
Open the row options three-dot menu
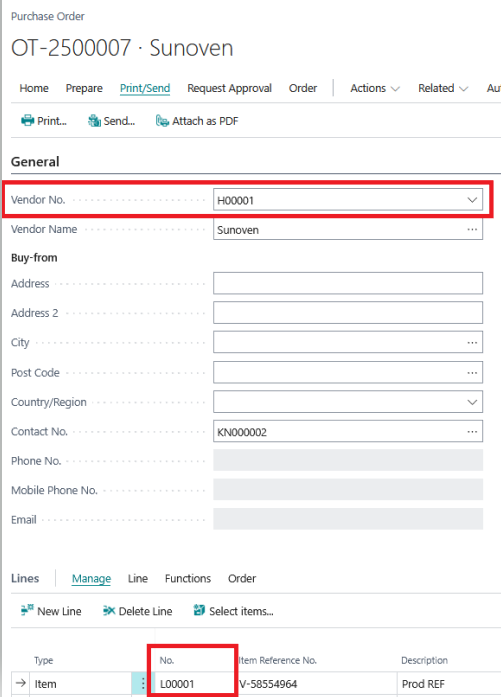click(143, 683)
